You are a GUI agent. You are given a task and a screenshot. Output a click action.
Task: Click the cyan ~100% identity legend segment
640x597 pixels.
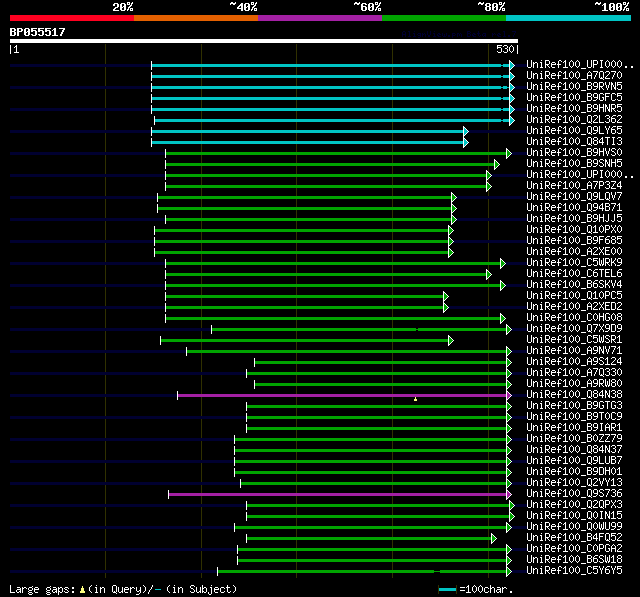tap(569, 18)
